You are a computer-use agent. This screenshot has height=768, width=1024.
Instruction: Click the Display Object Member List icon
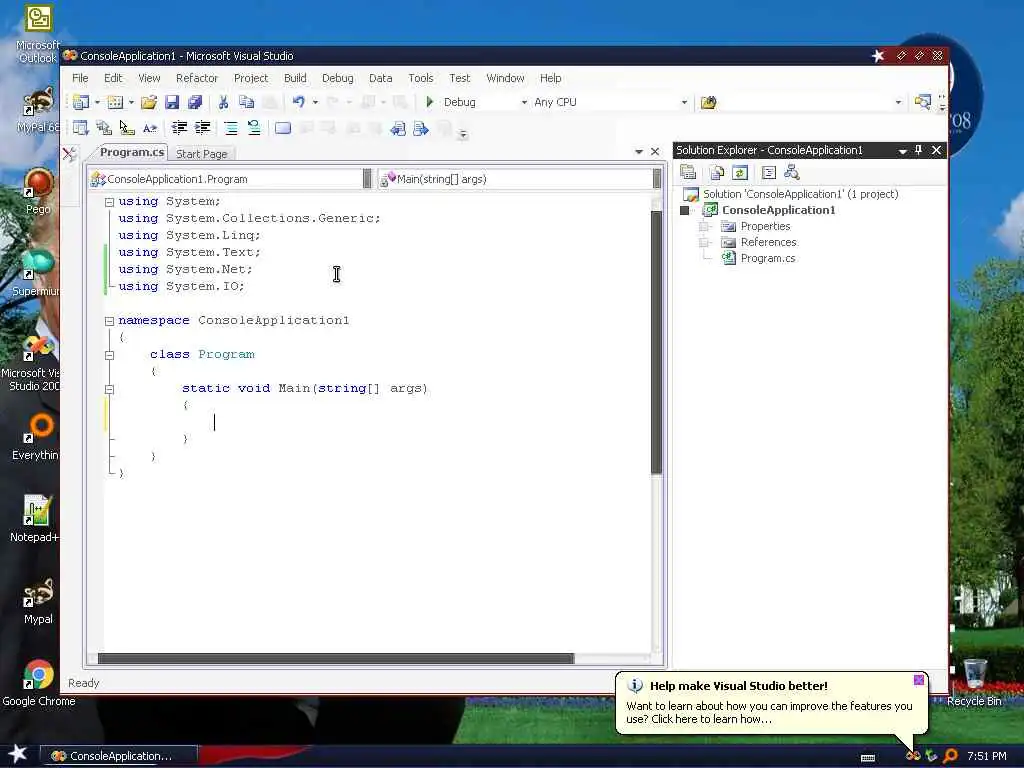click(80, 129)
